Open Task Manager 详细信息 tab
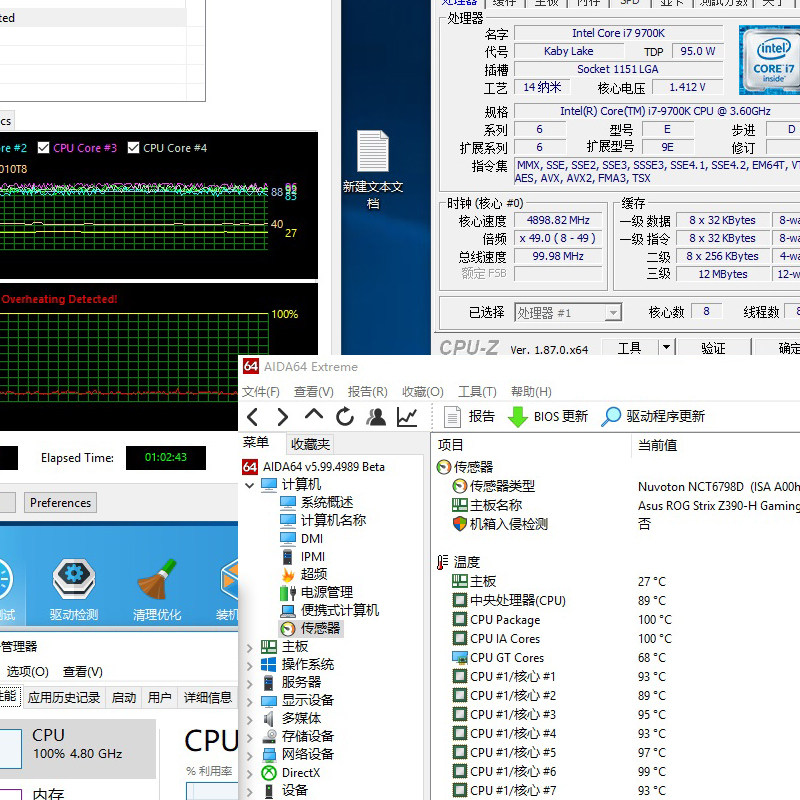 [208, 697]
